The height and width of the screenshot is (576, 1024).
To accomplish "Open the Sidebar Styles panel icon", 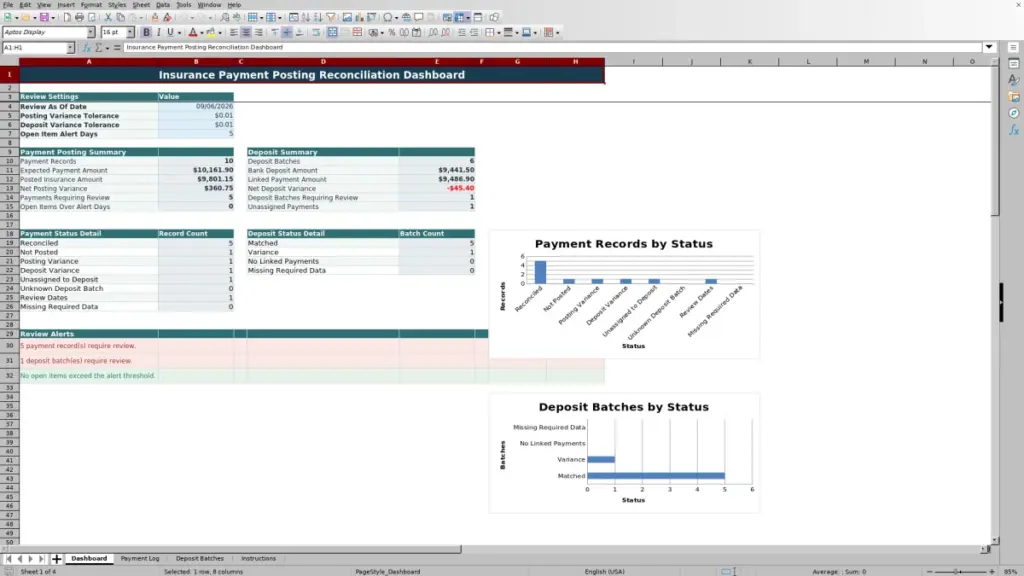I will pyautogui.click(x=1014, y=80).
